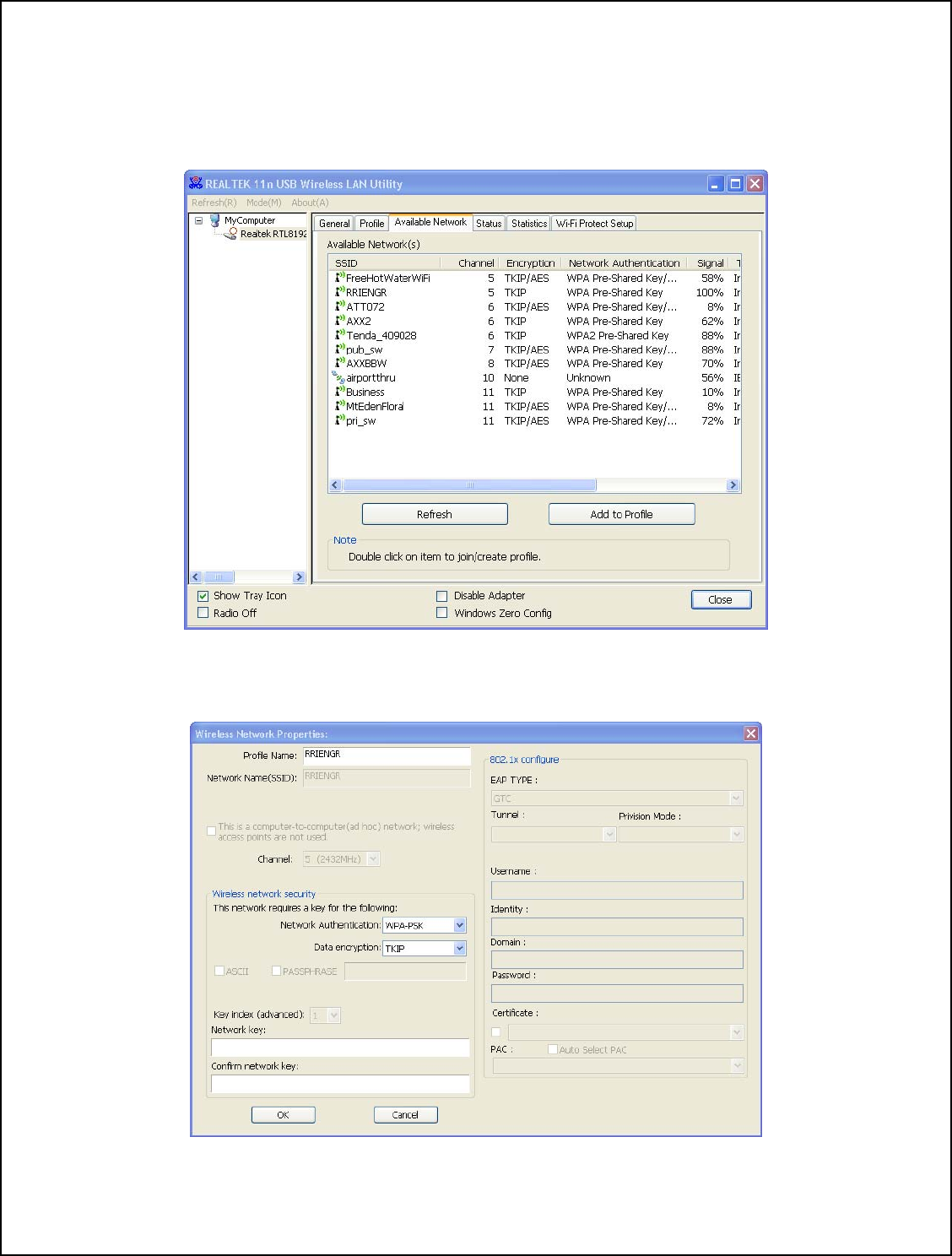Viewport: 952px width, 1256px height.
Task: Click the Add to Profile button
Action: [622, 514]
